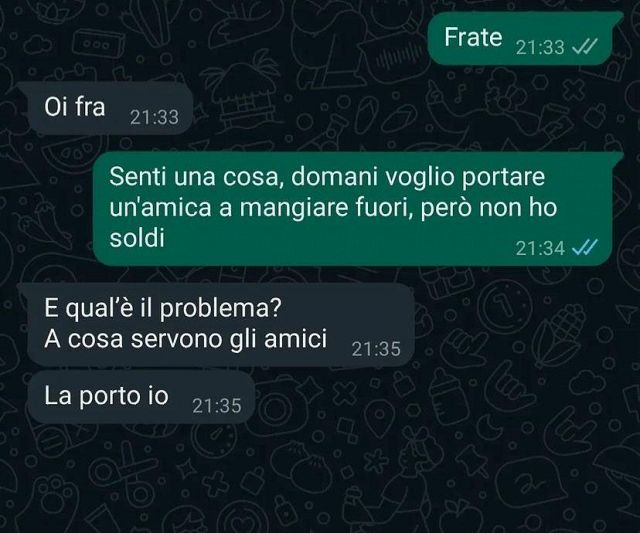Screen dimensions: 640x533
Task: Tap the word "problema?" in the grey bubble
Action: 220,309
